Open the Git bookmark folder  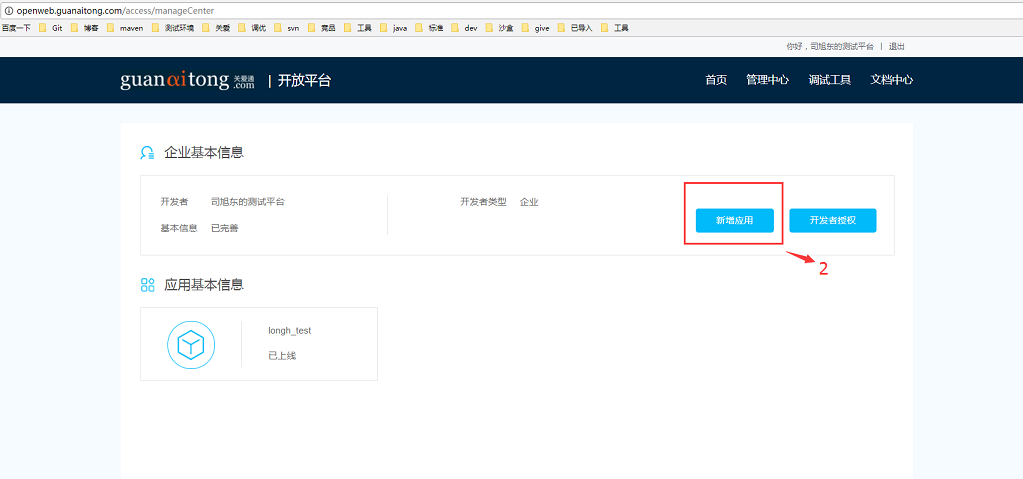51,28
